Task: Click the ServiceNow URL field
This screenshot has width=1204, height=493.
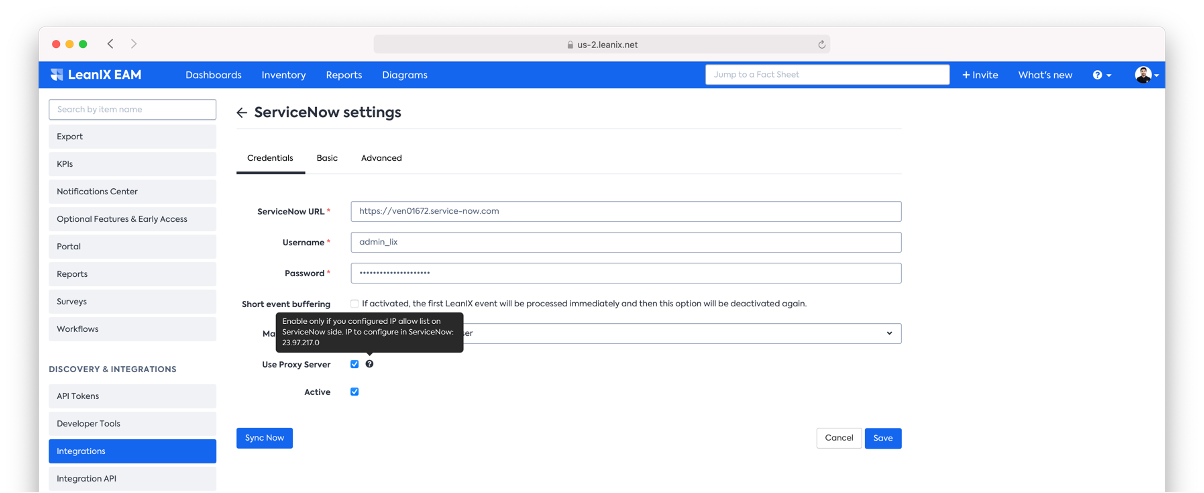Action: click(x=626, y=211)
